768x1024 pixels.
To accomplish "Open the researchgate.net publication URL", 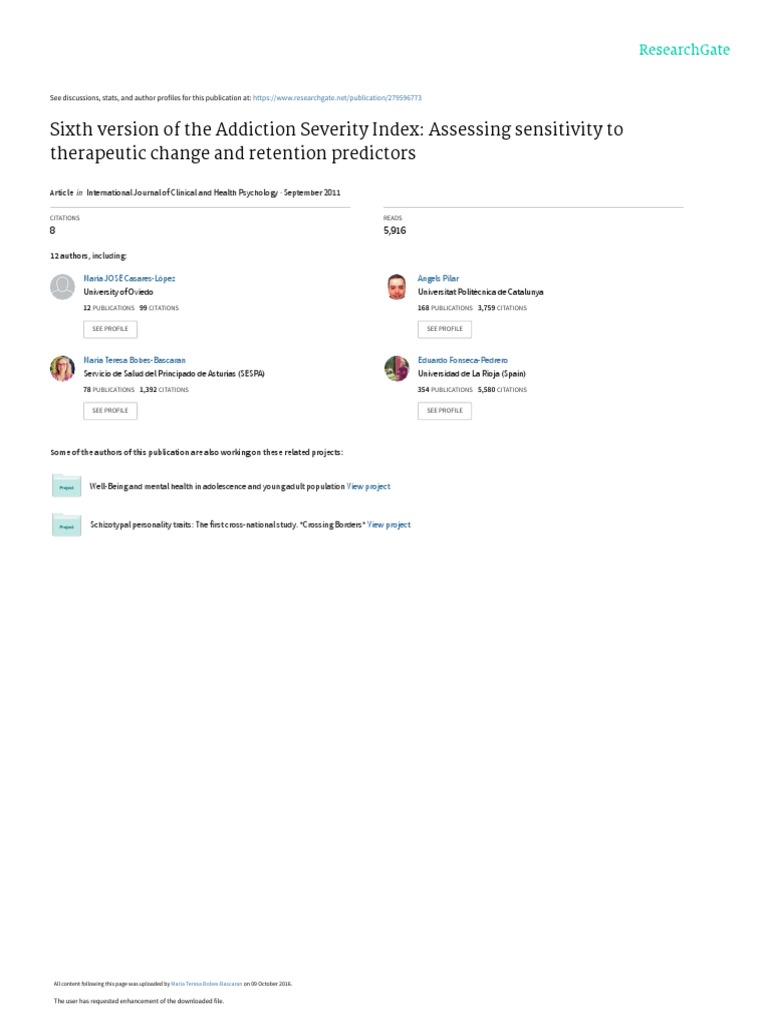I will (337, 98).
